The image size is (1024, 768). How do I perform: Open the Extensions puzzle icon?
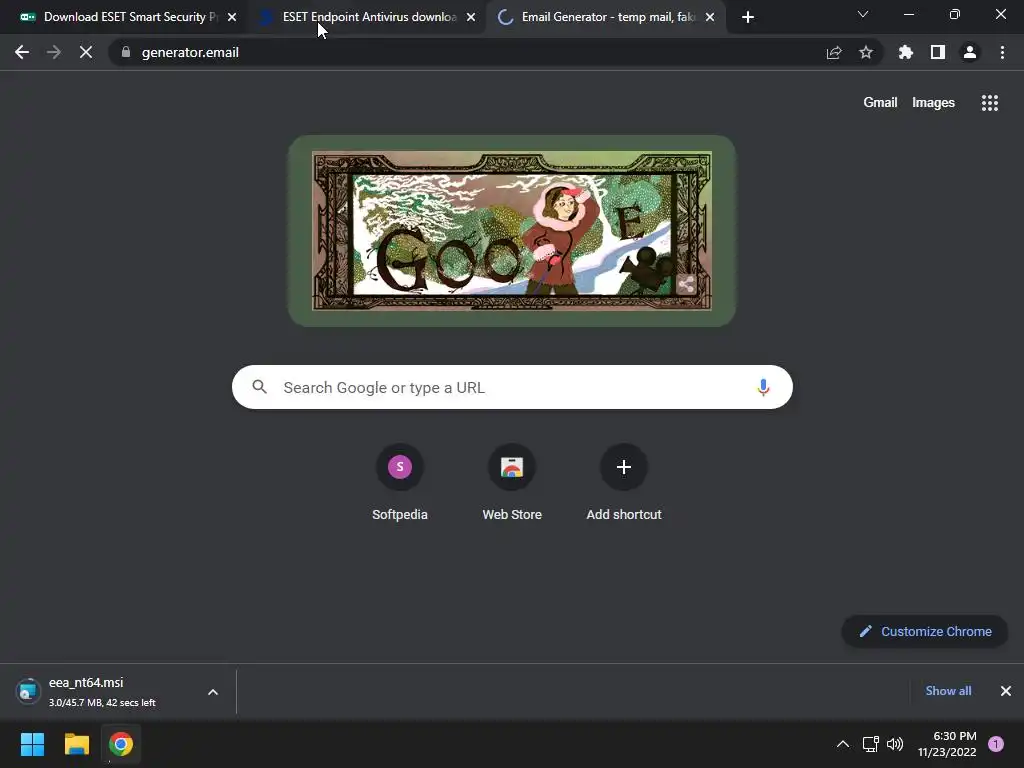tap(906, 52)
